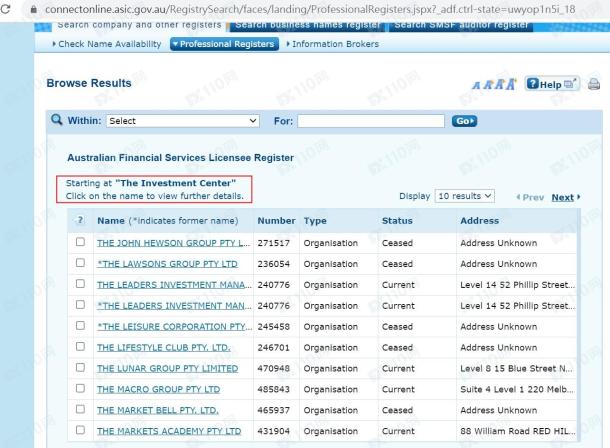Open THE JOHN HEWSON GROUP PTY L... link
Screen dimensions: 610x448
174,243
